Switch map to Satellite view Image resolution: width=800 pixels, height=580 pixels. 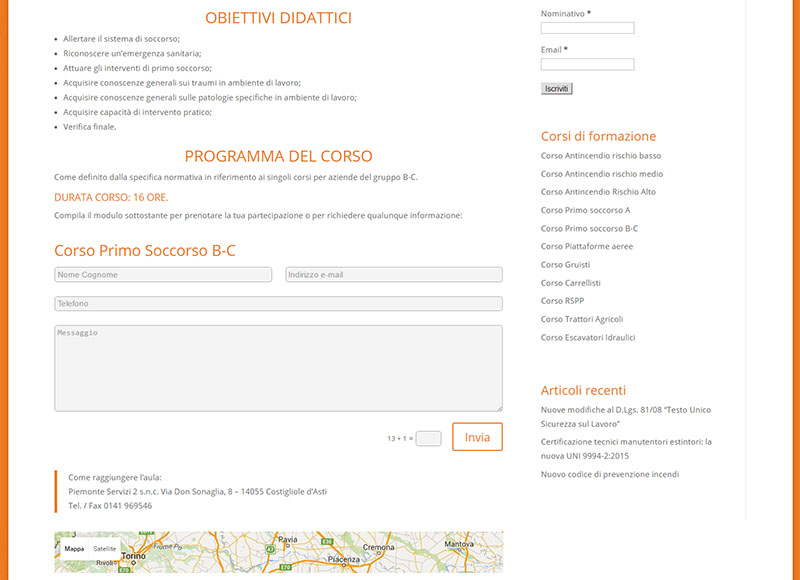pyautogui.click(x=105, y=549)
